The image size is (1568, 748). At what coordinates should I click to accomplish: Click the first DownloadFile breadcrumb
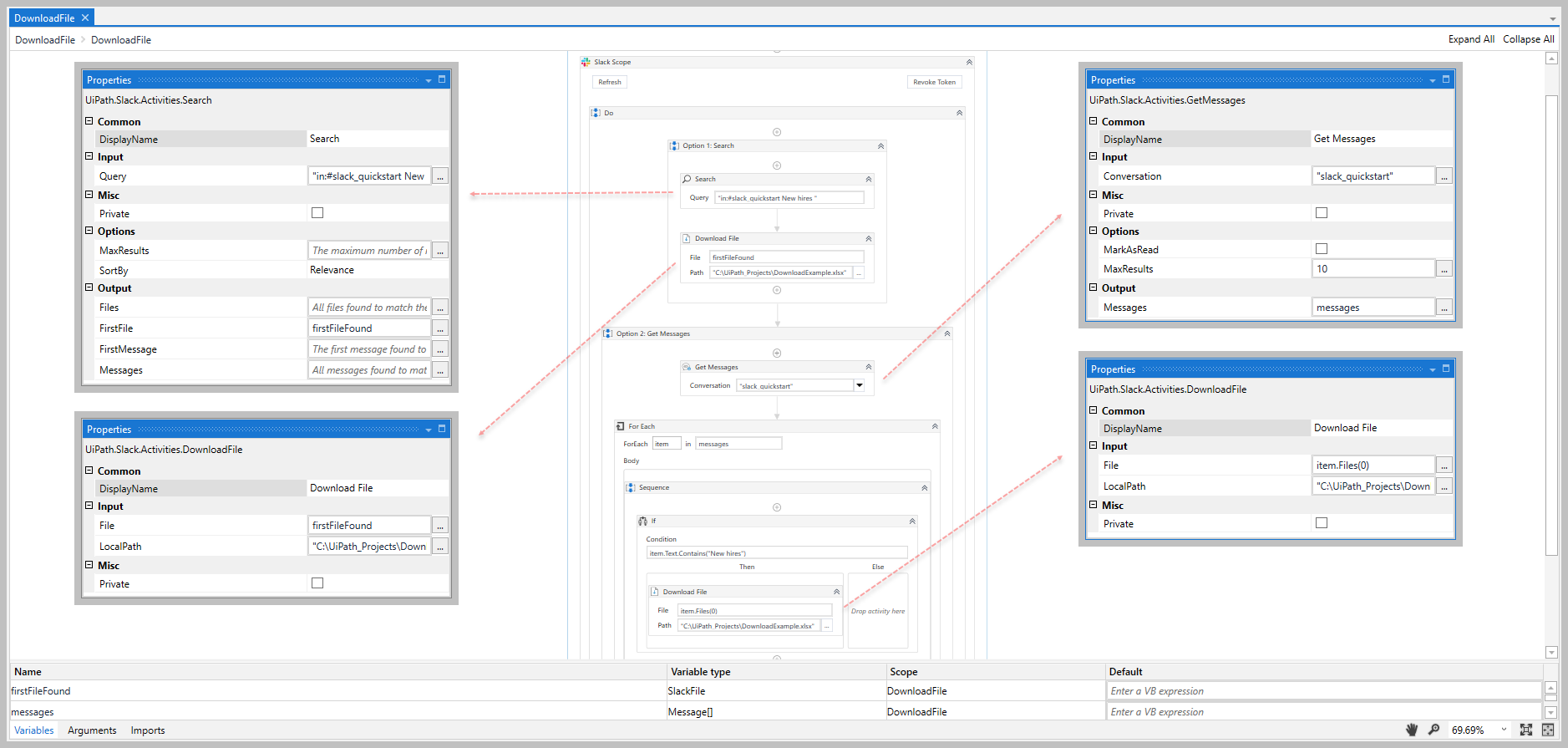(45, 39)
